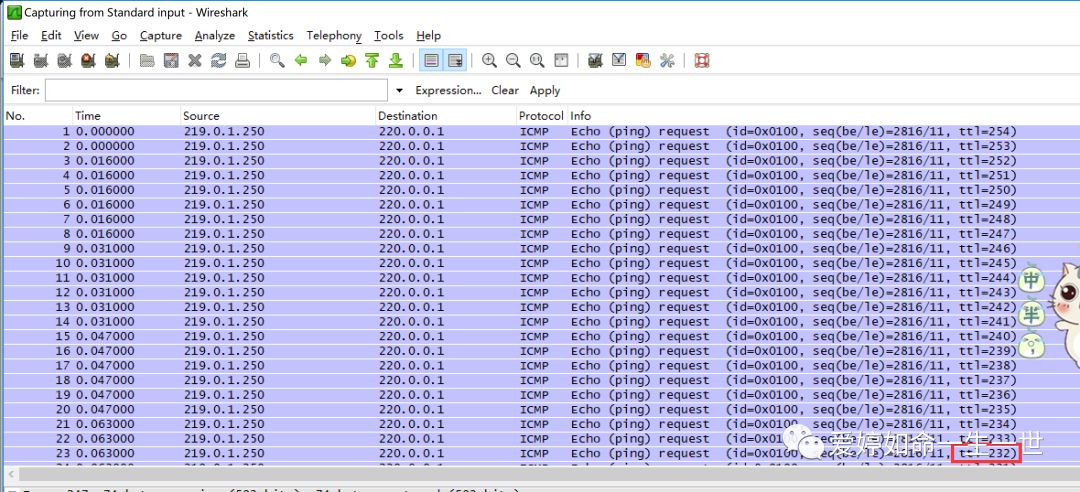
Task: Focus the Filter text field
Action: [216, 90]
